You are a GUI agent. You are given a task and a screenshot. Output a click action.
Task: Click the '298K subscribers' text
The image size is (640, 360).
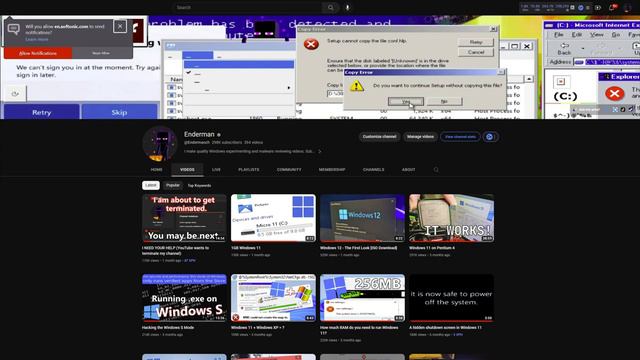(x=227, y=142)
